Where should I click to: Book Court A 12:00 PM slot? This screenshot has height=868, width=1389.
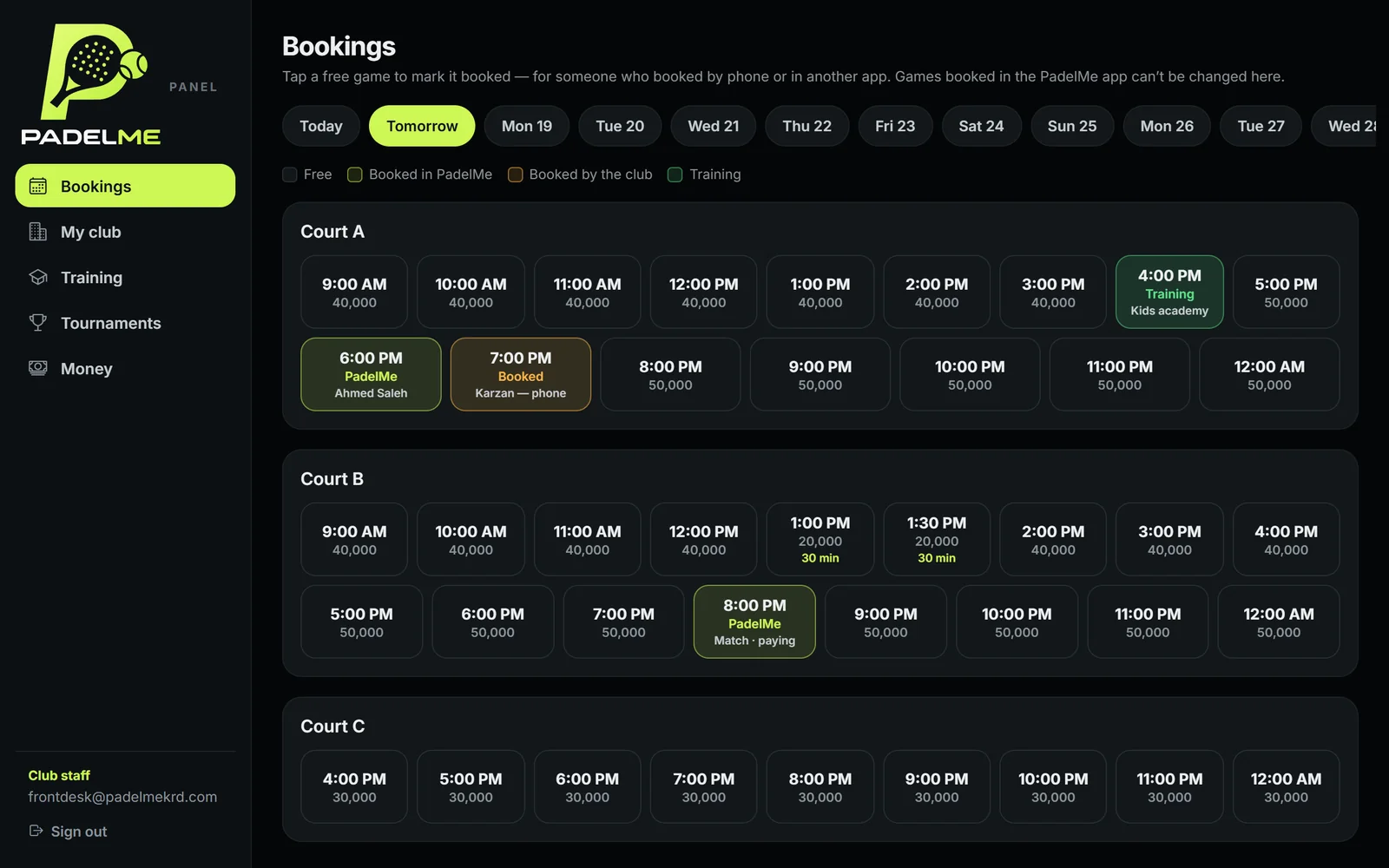[703, 292]
